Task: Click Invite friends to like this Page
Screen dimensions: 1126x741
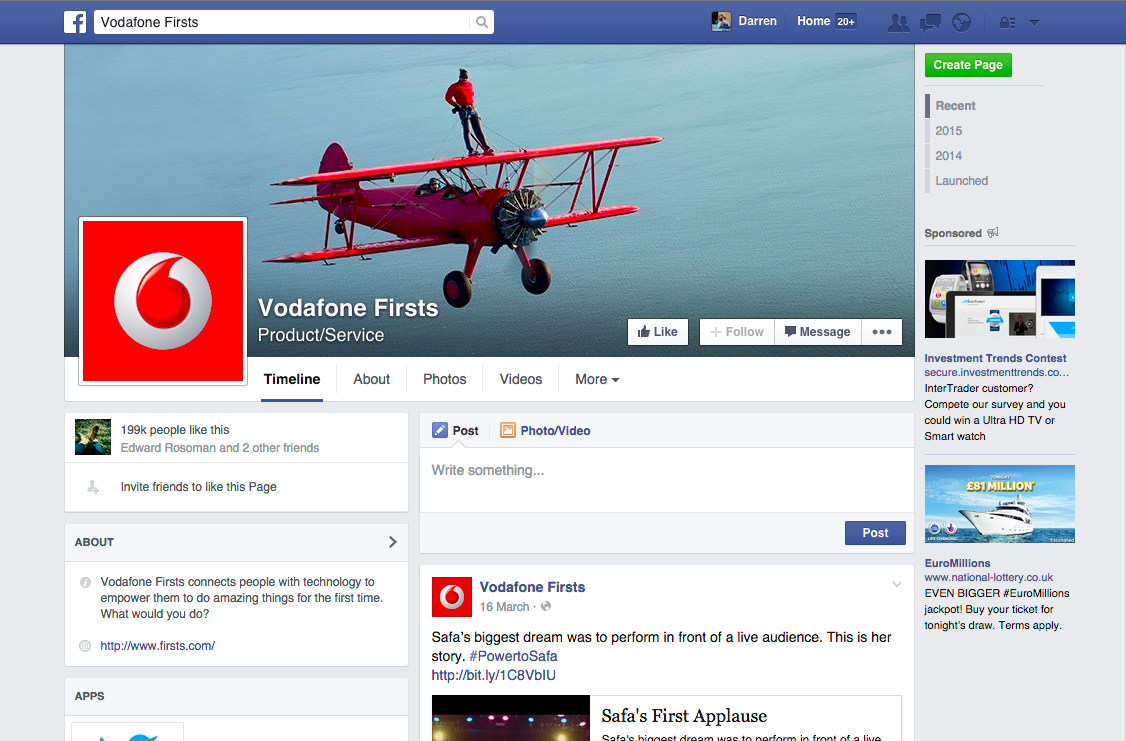Action: (198, 487)
